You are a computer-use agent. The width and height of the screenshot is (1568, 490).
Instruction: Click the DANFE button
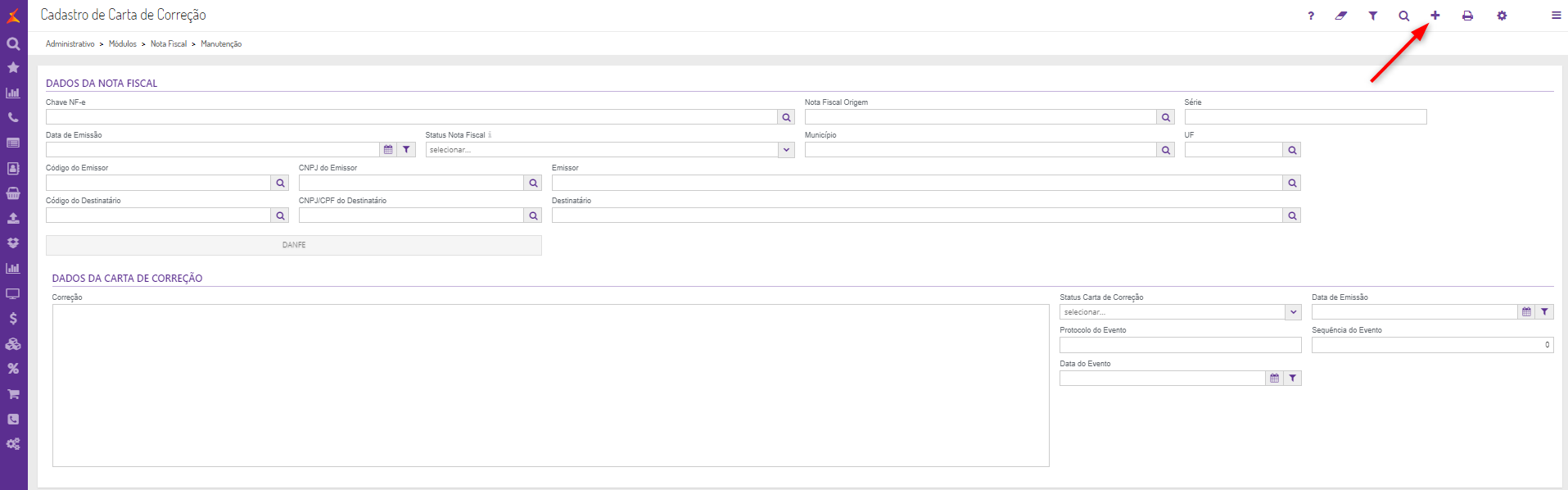294,245
